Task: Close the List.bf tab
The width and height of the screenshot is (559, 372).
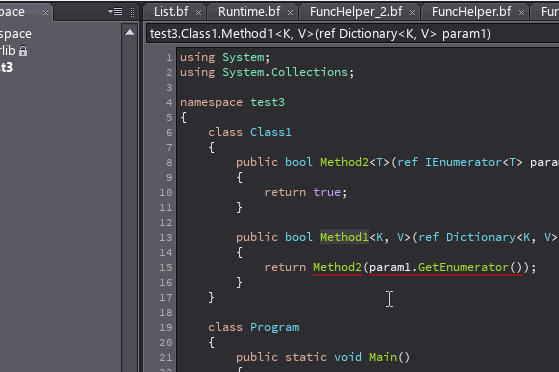Action: (199, 13)
